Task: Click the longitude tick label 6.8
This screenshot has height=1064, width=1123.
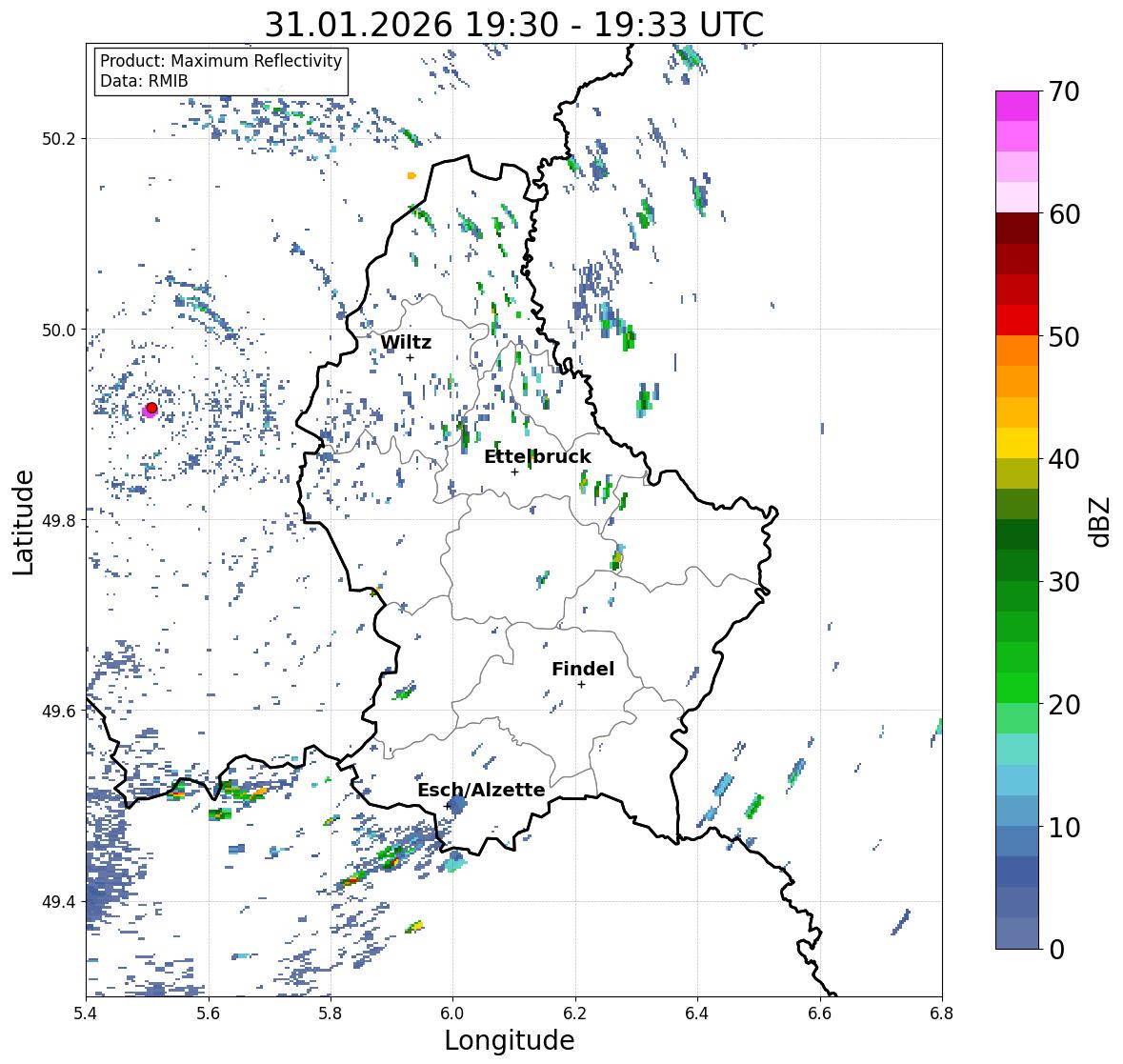Action: 942,1014
